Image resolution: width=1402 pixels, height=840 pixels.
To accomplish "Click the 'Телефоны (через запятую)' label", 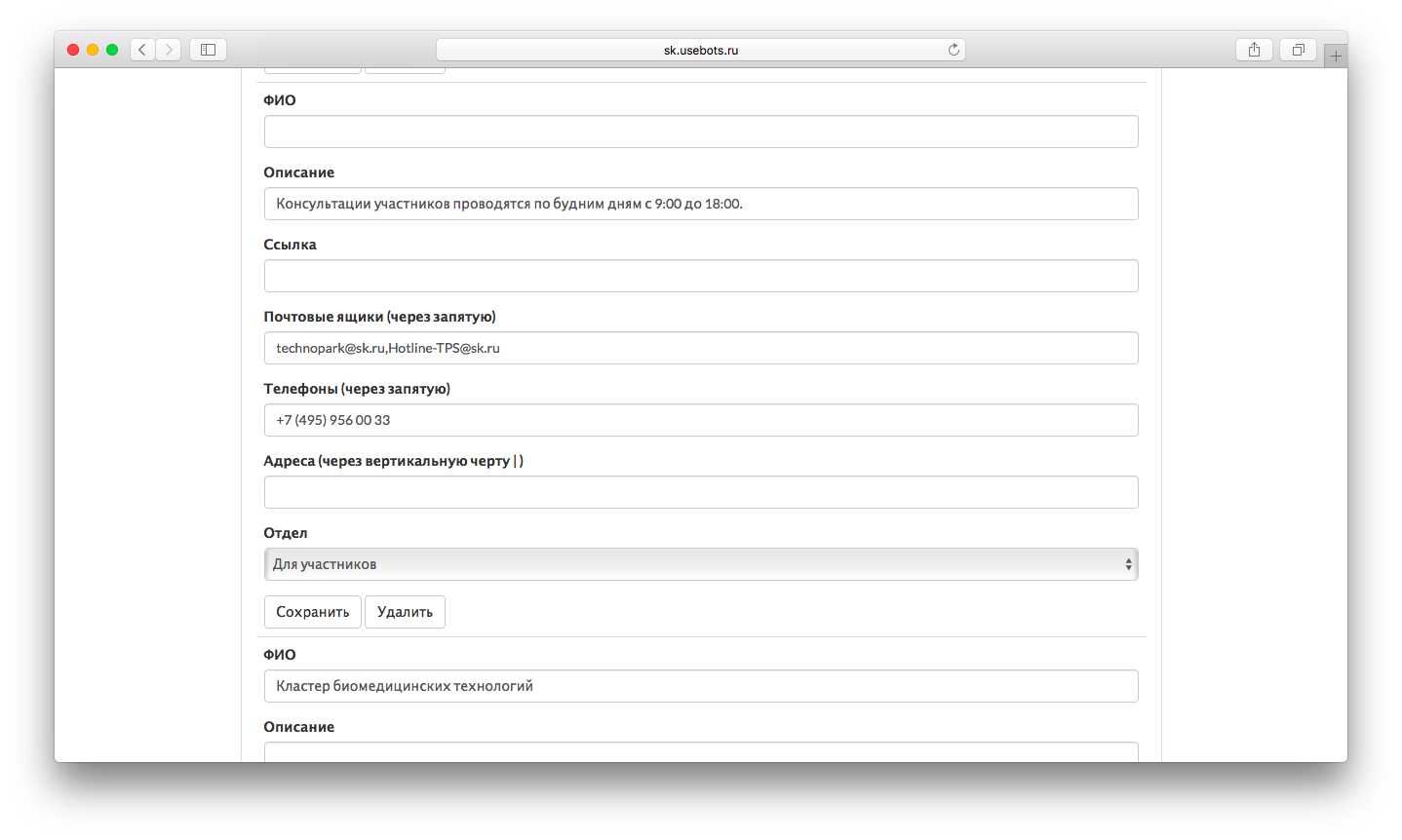I will [x=357, y=389].
